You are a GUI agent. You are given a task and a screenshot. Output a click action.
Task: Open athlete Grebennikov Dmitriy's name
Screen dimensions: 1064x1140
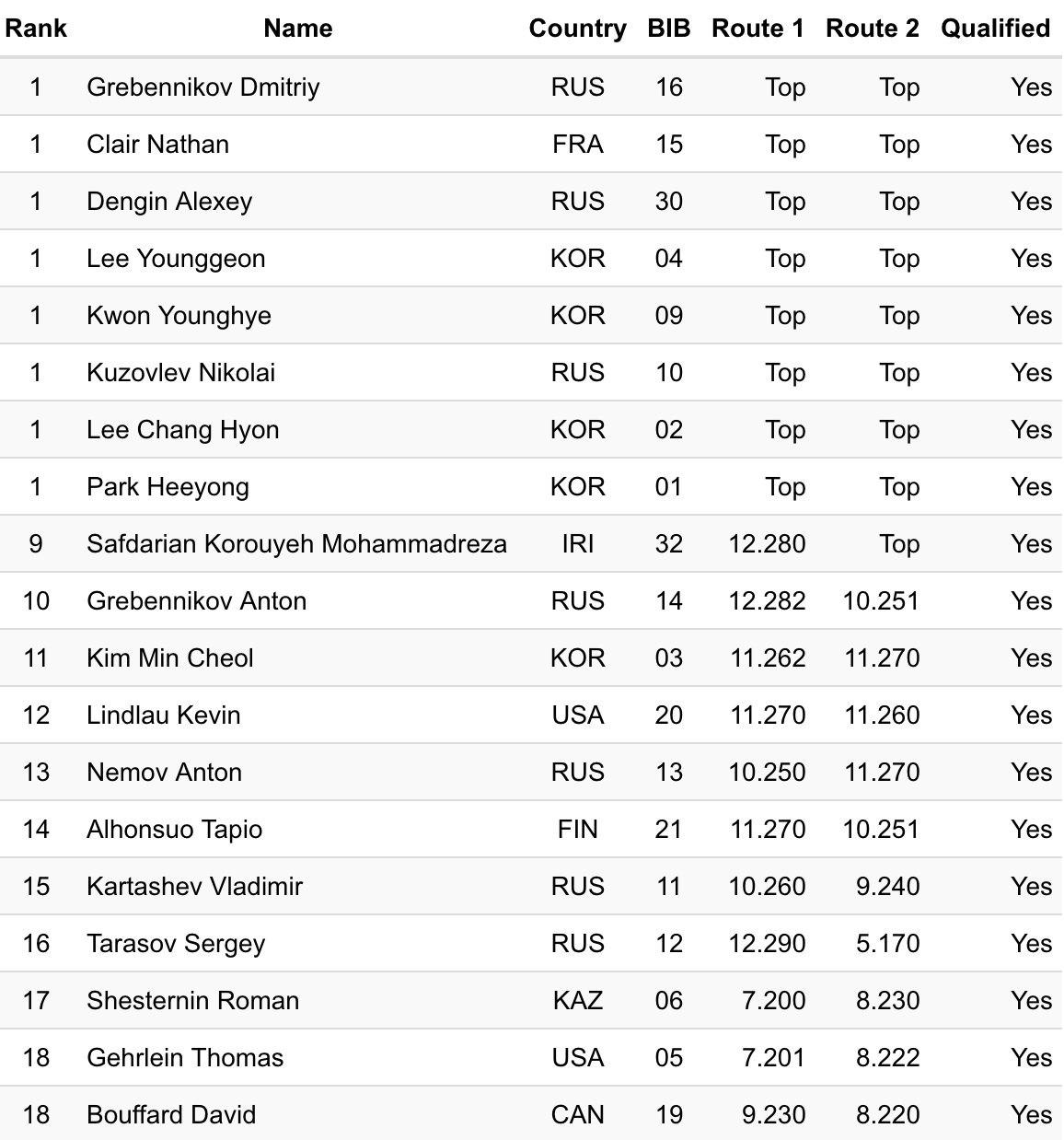(203, 87)
